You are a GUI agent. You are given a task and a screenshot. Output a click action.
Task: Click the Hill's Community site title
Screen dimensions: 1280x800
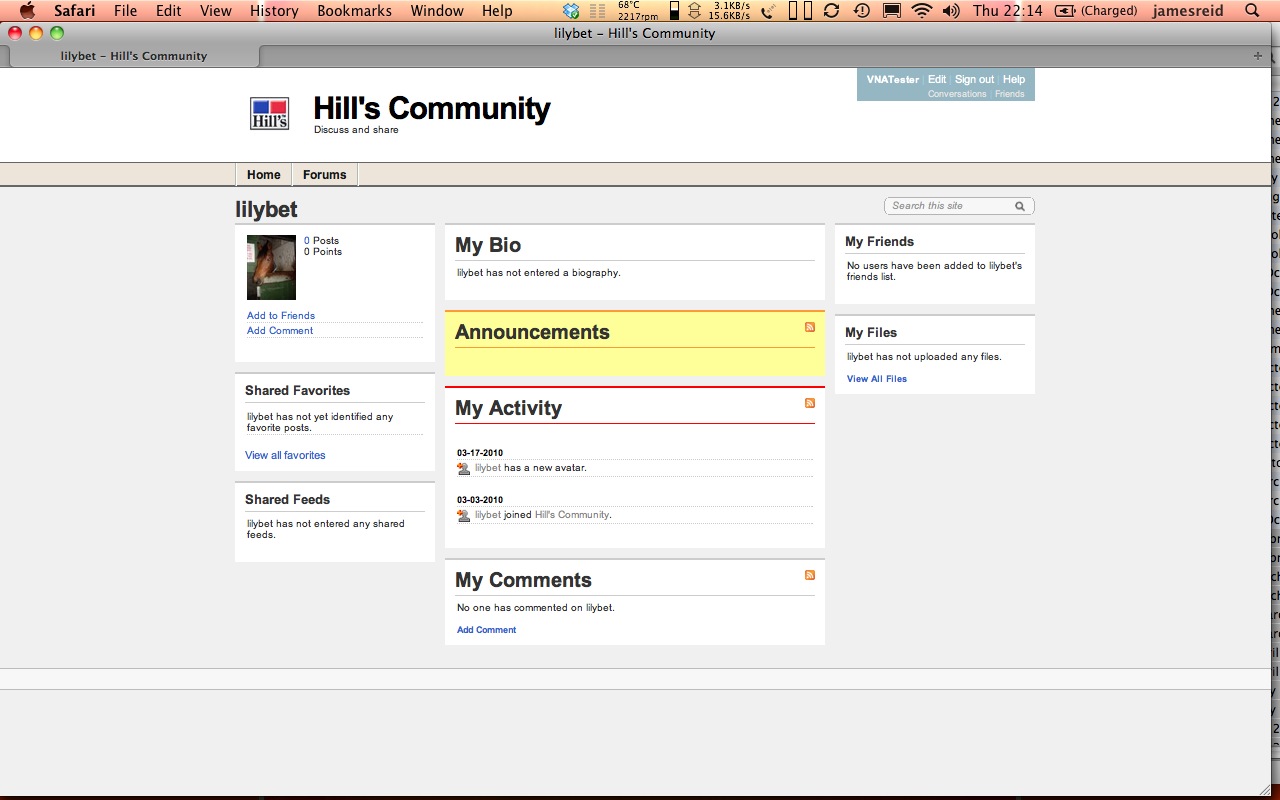point(432,108)
